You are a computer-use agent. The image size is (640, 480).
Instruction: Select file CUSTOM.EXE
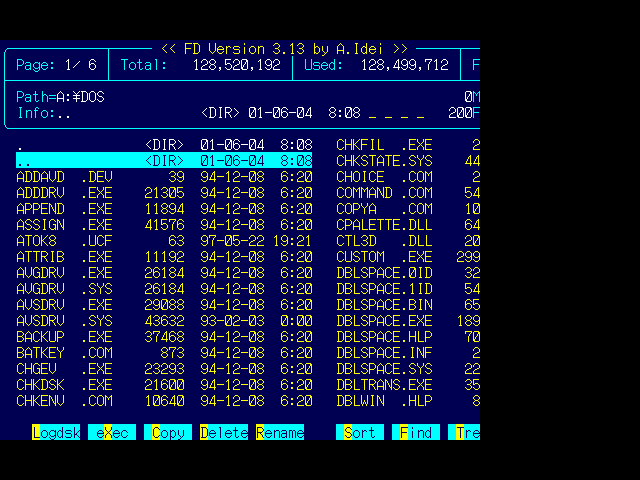408,257
